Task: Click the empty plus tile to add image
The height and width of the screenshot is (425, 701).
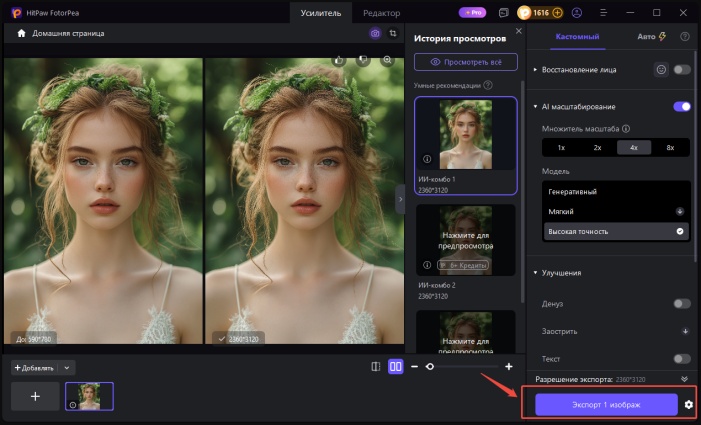Action: coord(35,396)
